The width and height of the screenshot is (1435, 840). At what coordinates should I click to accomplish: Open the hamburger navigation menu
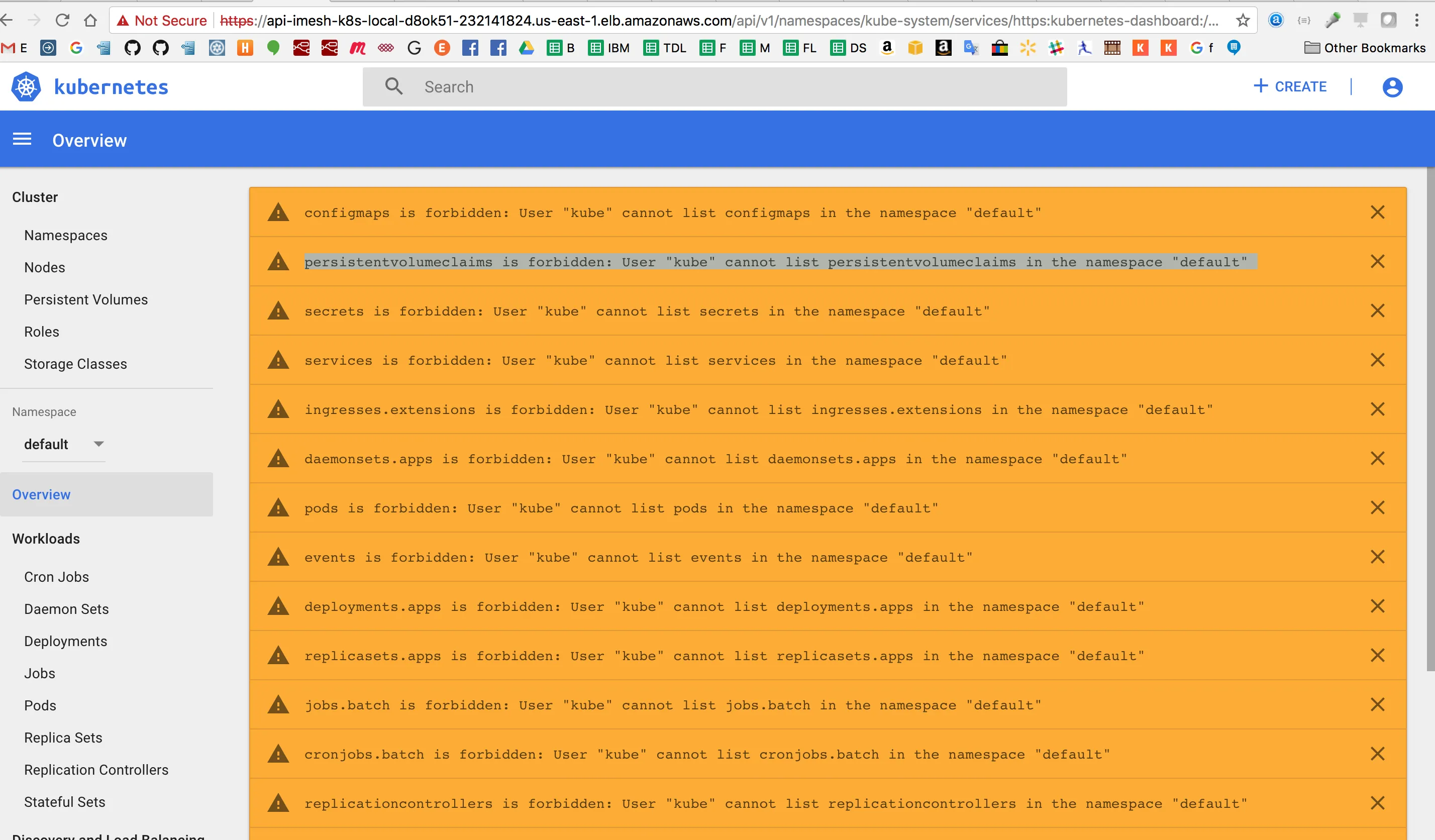22,140
